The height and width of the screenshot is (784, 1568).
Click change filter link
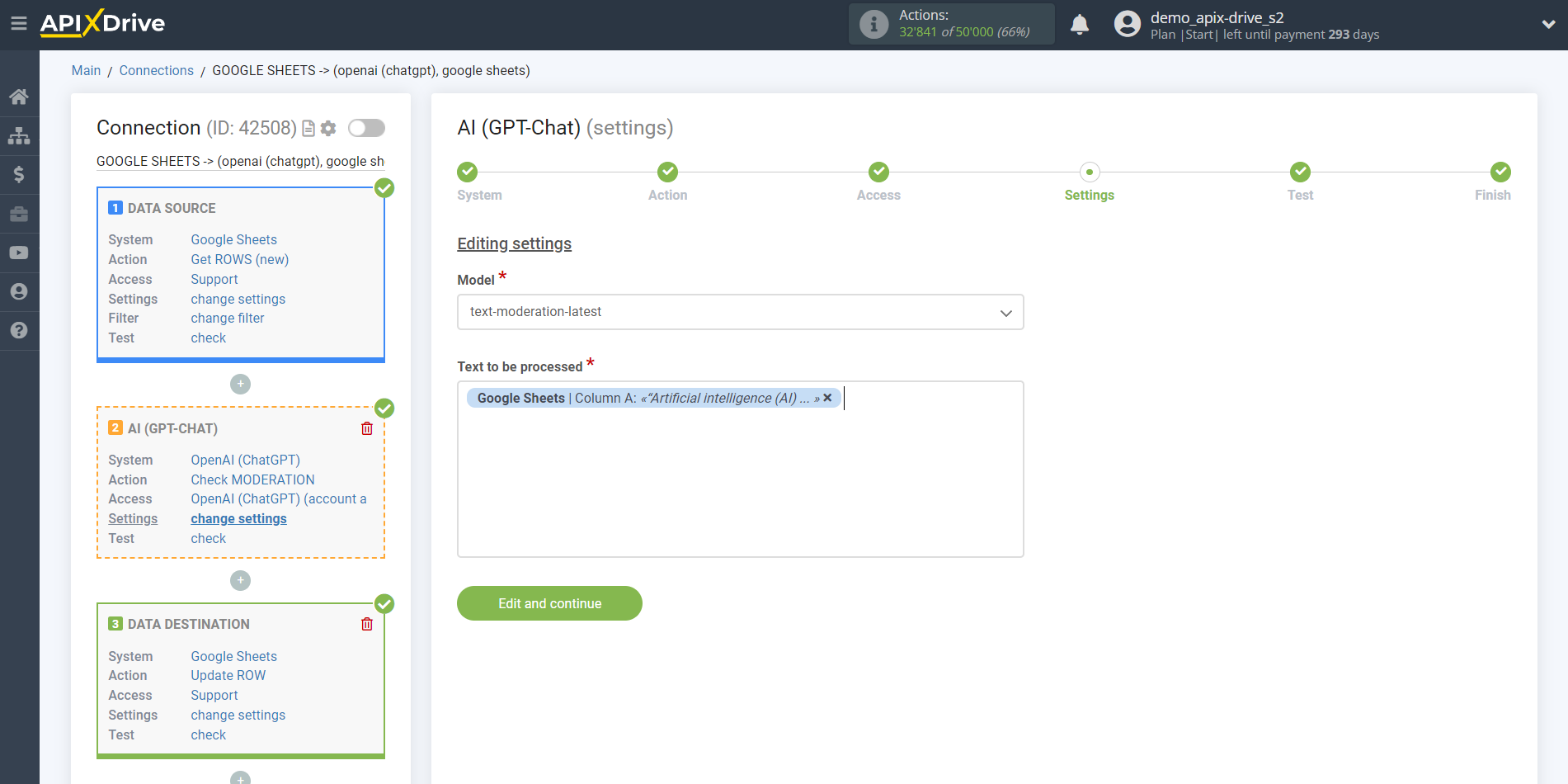tap(227, 318)
